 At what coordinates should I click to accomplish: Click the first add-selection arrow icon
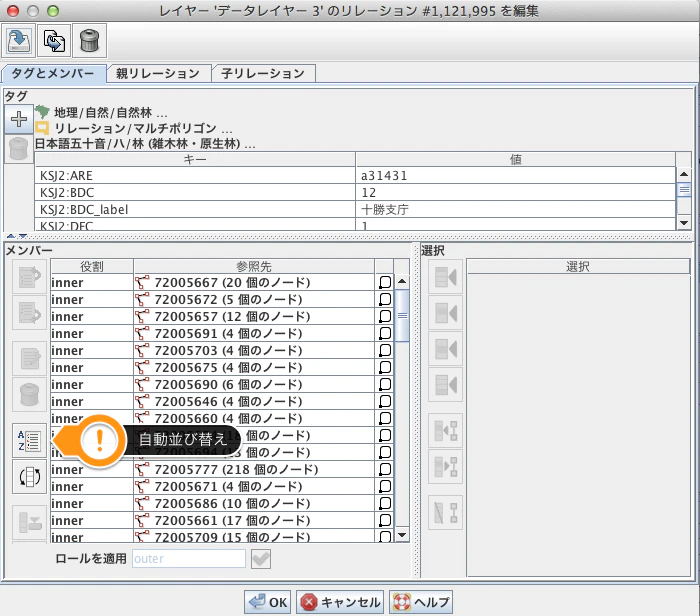pyautogui.click(x=446, y=277)
